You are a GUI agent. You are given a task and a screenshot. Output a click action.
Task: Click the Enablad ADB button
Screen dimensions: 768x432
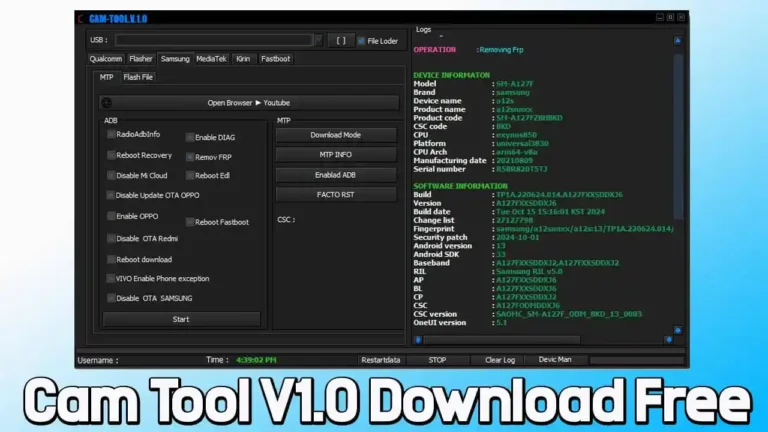pyautogui.click(x=336, y=175)
